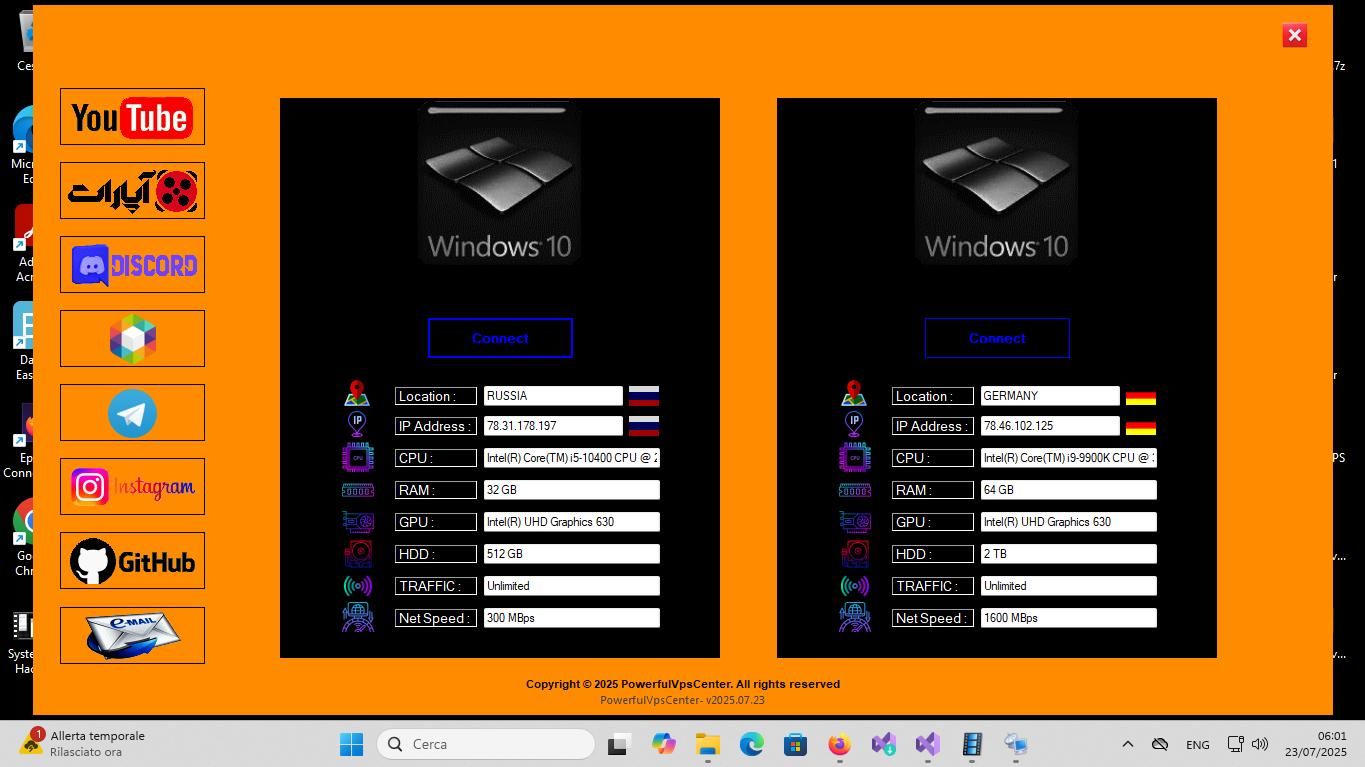Click the net speed globe icon for 1600 MBps
The height and width of the screenshot is (767, 1365).
[x=855, y=617]
